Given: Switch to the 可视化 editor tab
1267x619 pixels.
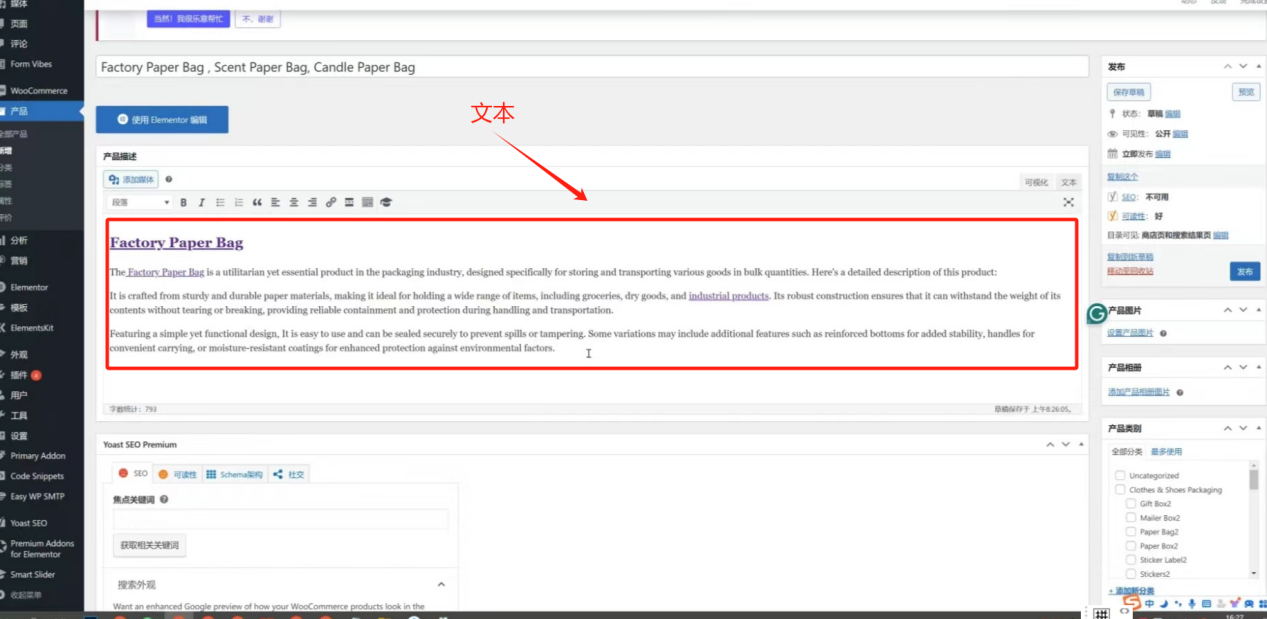Looking at the screenshot, I should click(1036, 182).
